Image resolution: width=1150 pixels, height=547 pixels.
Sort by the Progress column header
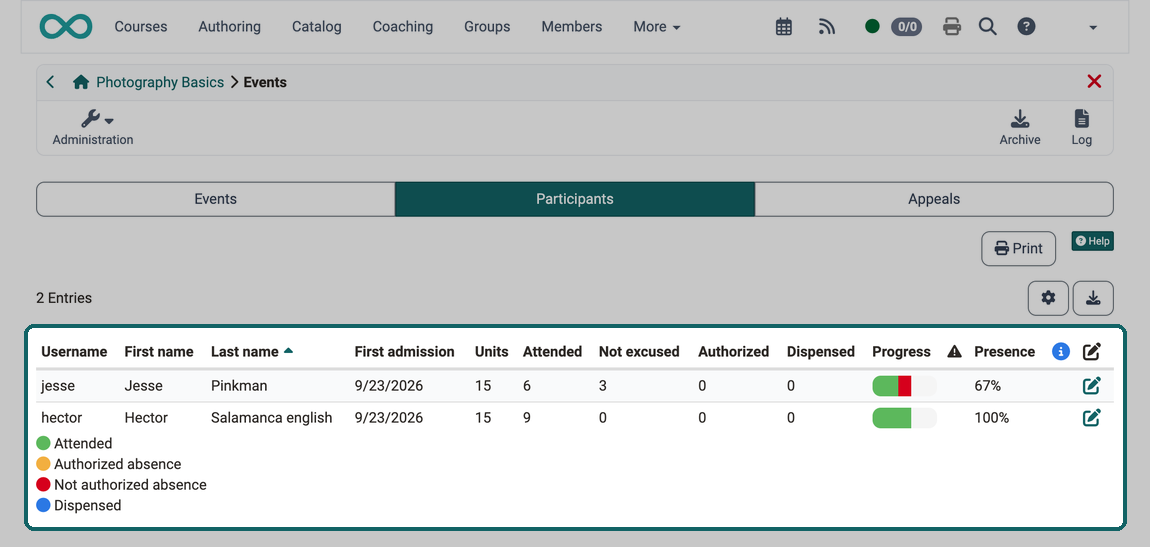pos(901,352)
